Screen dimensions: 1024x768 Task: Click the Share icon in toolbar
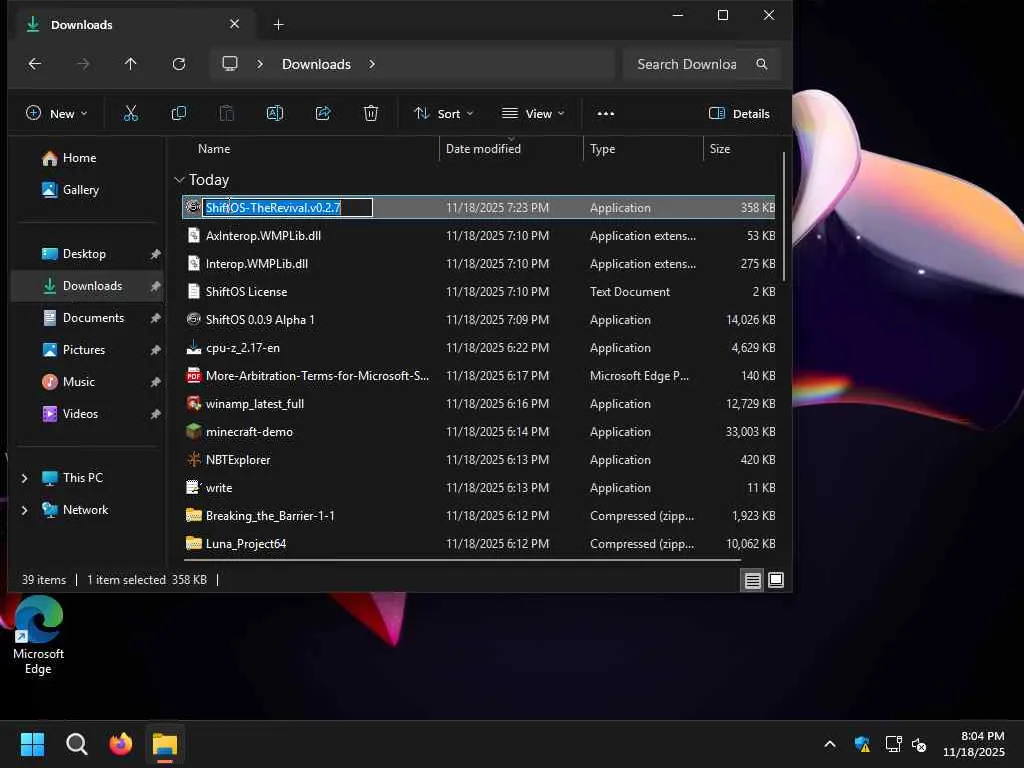coord(323,114)
